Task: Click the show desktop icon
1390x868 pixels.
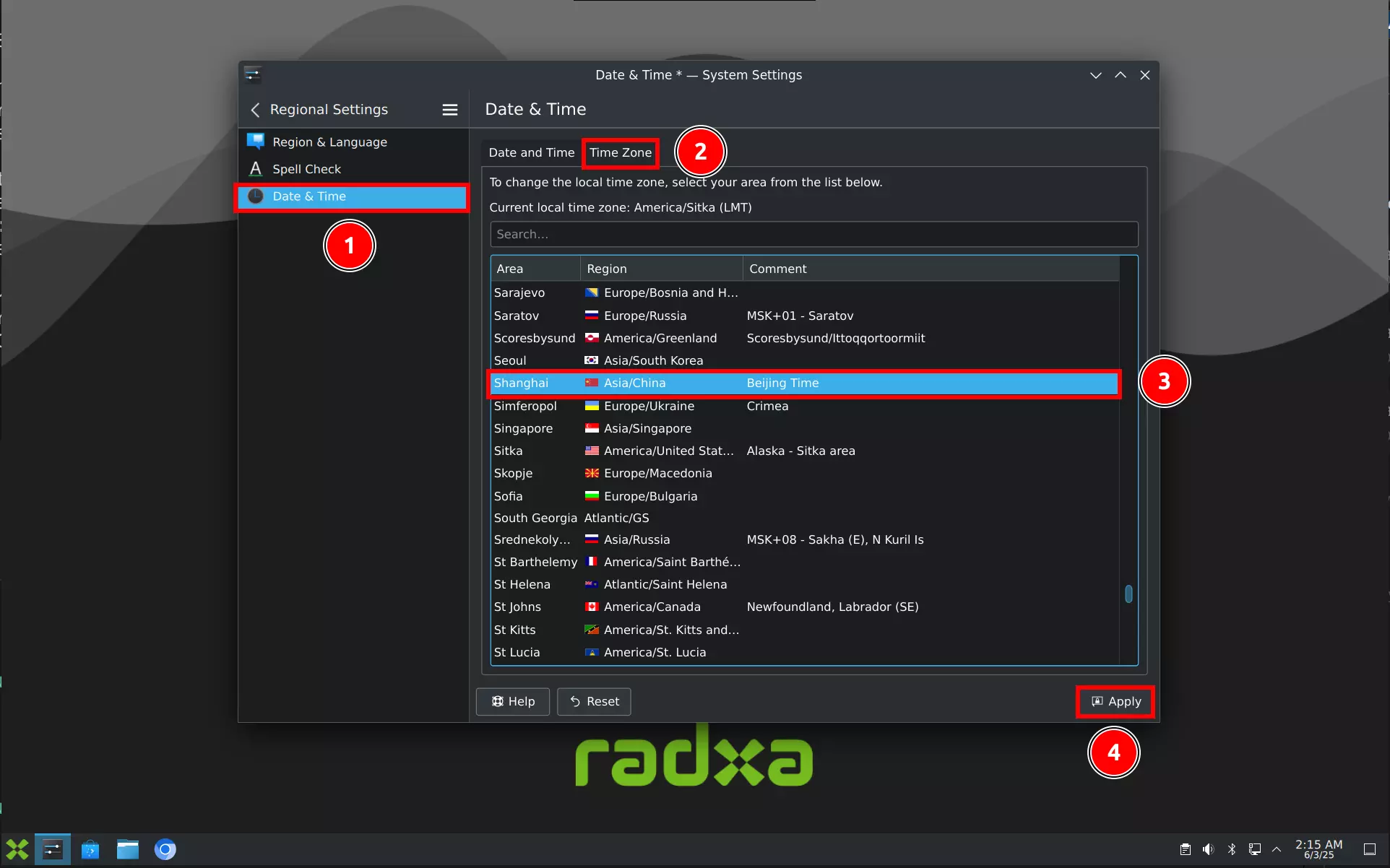Action: coord(1369,849)
